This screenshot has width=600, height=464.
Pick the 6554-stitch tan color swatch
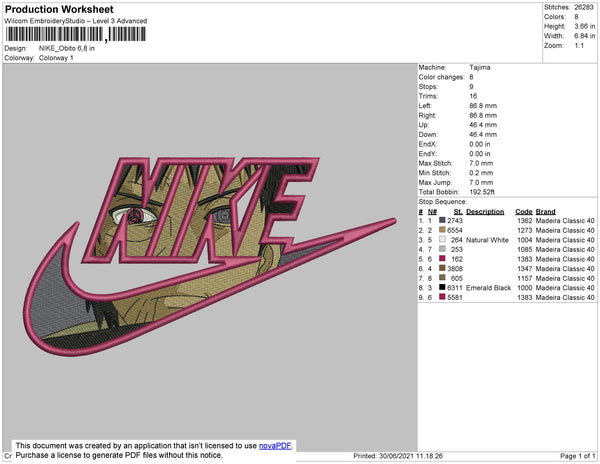[442, 230]
